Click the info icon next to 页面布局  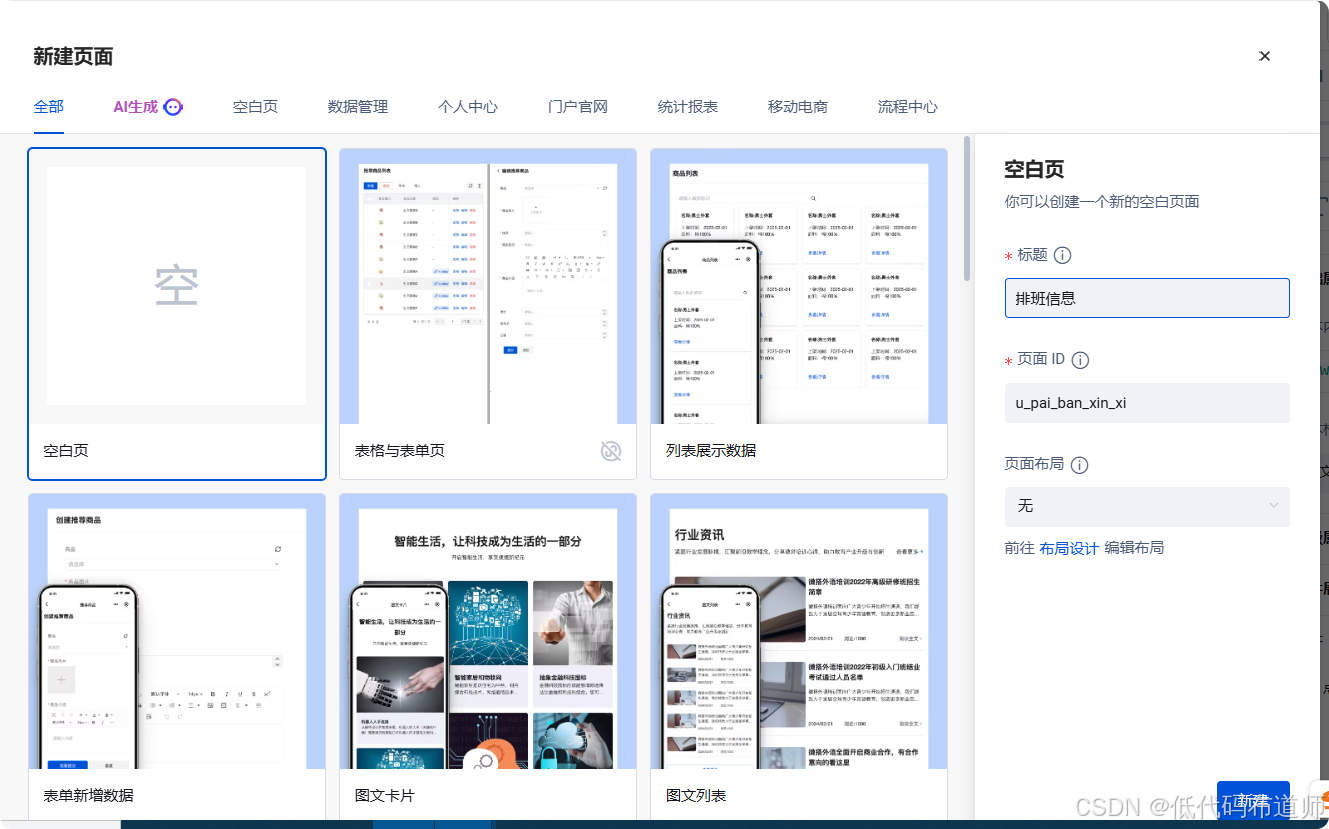[x=1082, y=464]
